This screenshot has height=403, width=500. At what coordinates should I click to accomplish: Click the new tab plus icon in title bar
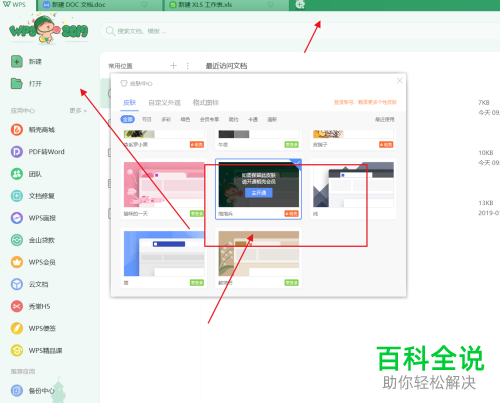coord(300,5)
